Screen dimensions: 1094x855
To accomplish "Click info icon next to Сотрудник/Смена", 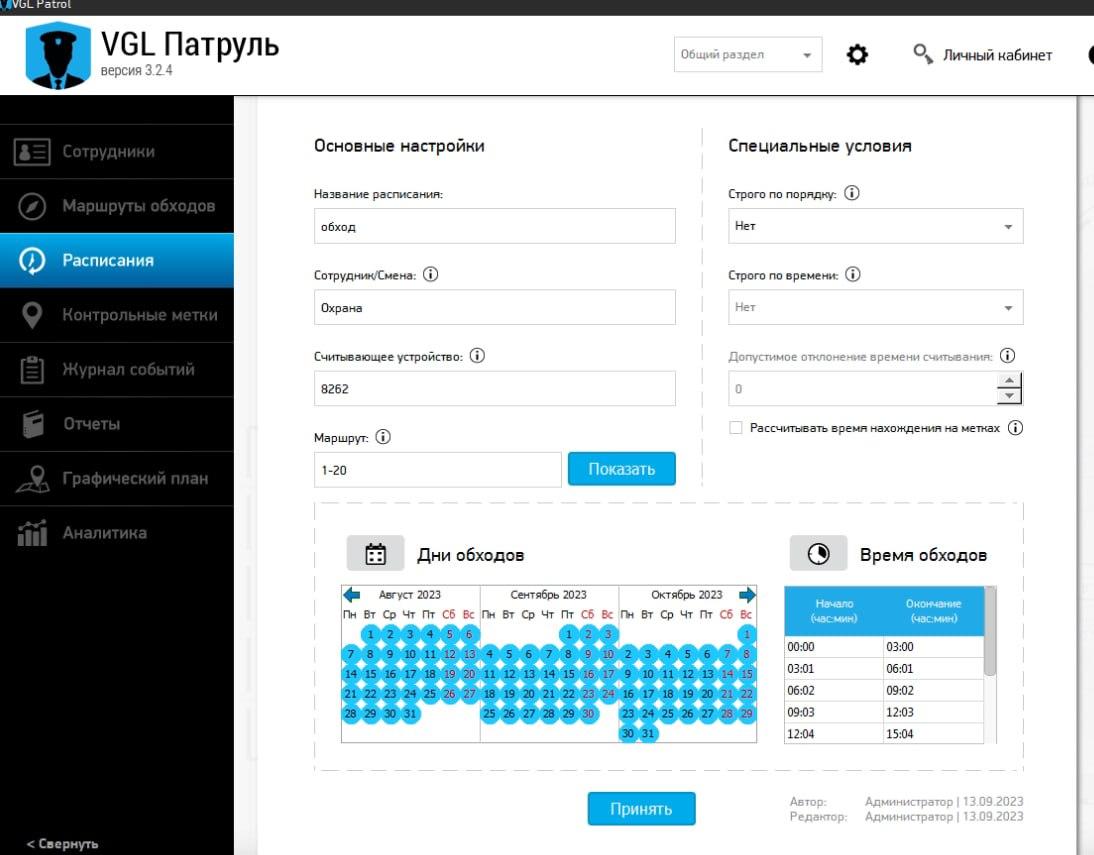I will tap(430, 274).
